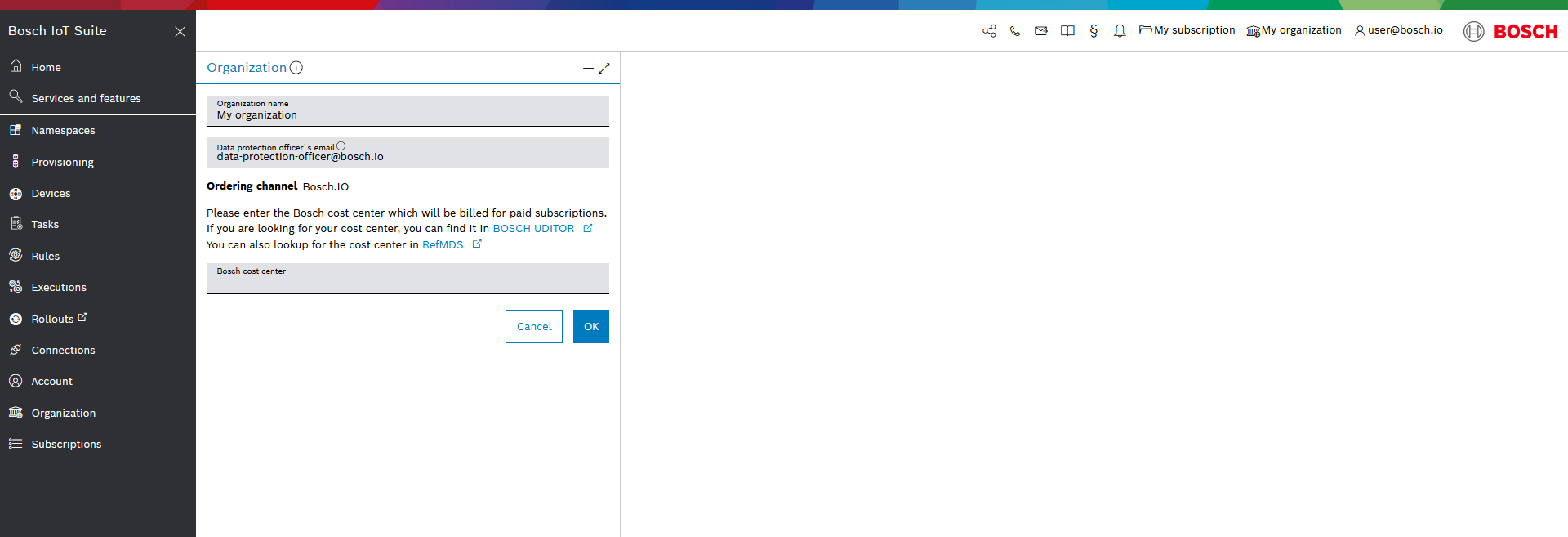
Task: Minimize the Organization panel
Action: point(588,69)
